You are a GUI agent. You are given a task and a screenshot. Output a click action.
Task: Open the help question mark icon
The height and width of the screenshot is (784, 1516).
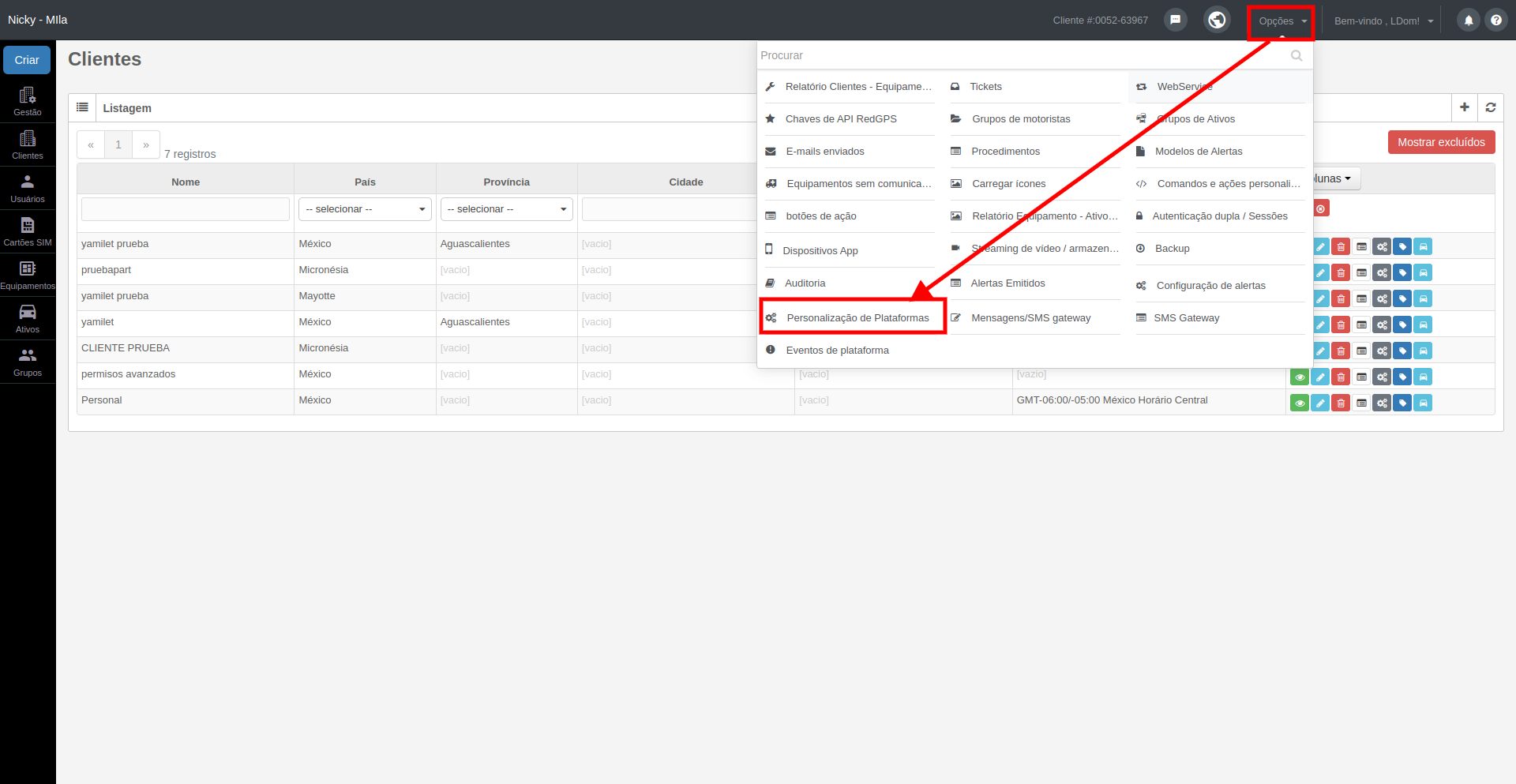coord(1495,21)
